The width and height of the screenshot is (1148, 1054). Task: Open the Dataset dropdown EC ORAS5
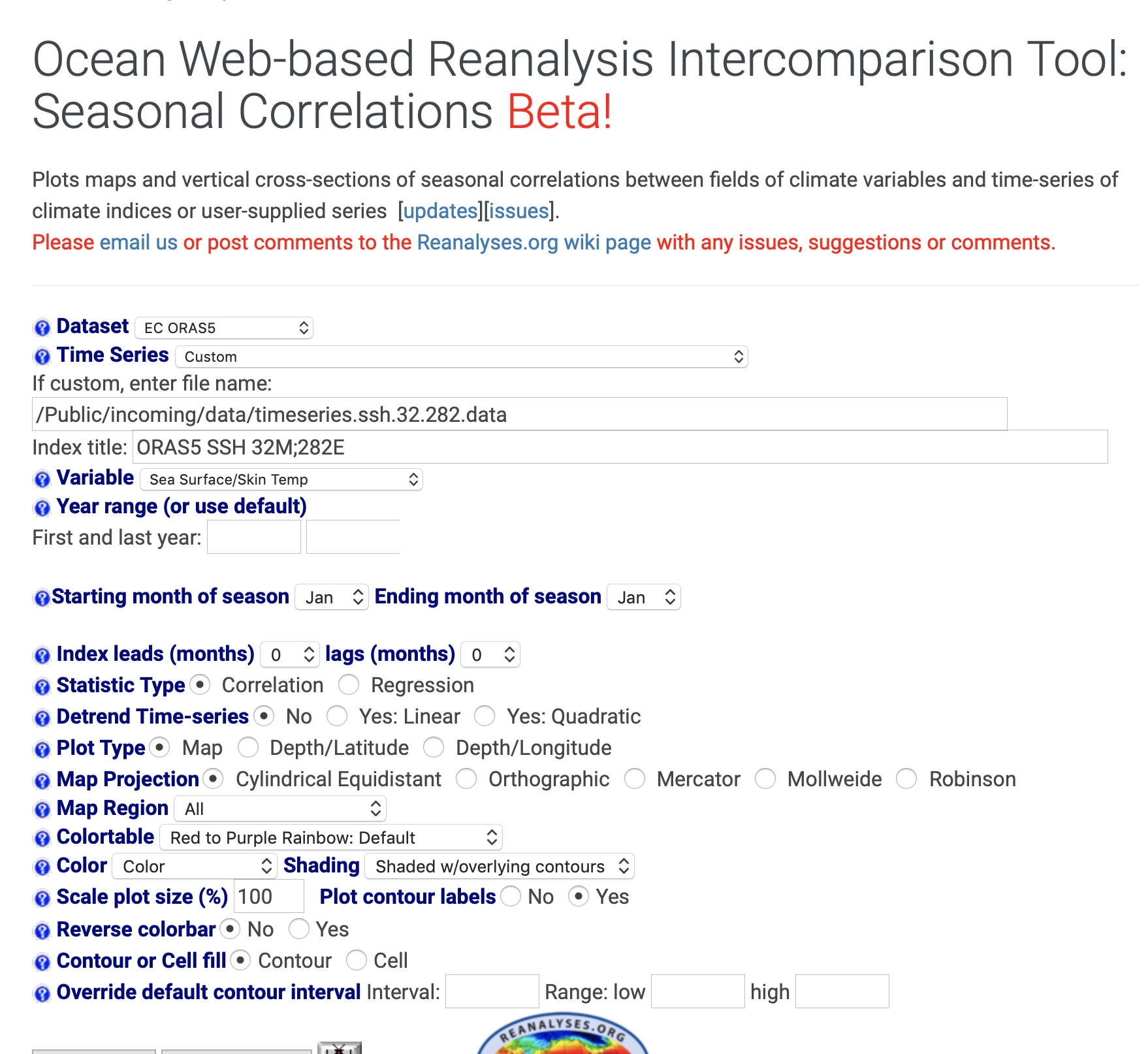point(224,328)
